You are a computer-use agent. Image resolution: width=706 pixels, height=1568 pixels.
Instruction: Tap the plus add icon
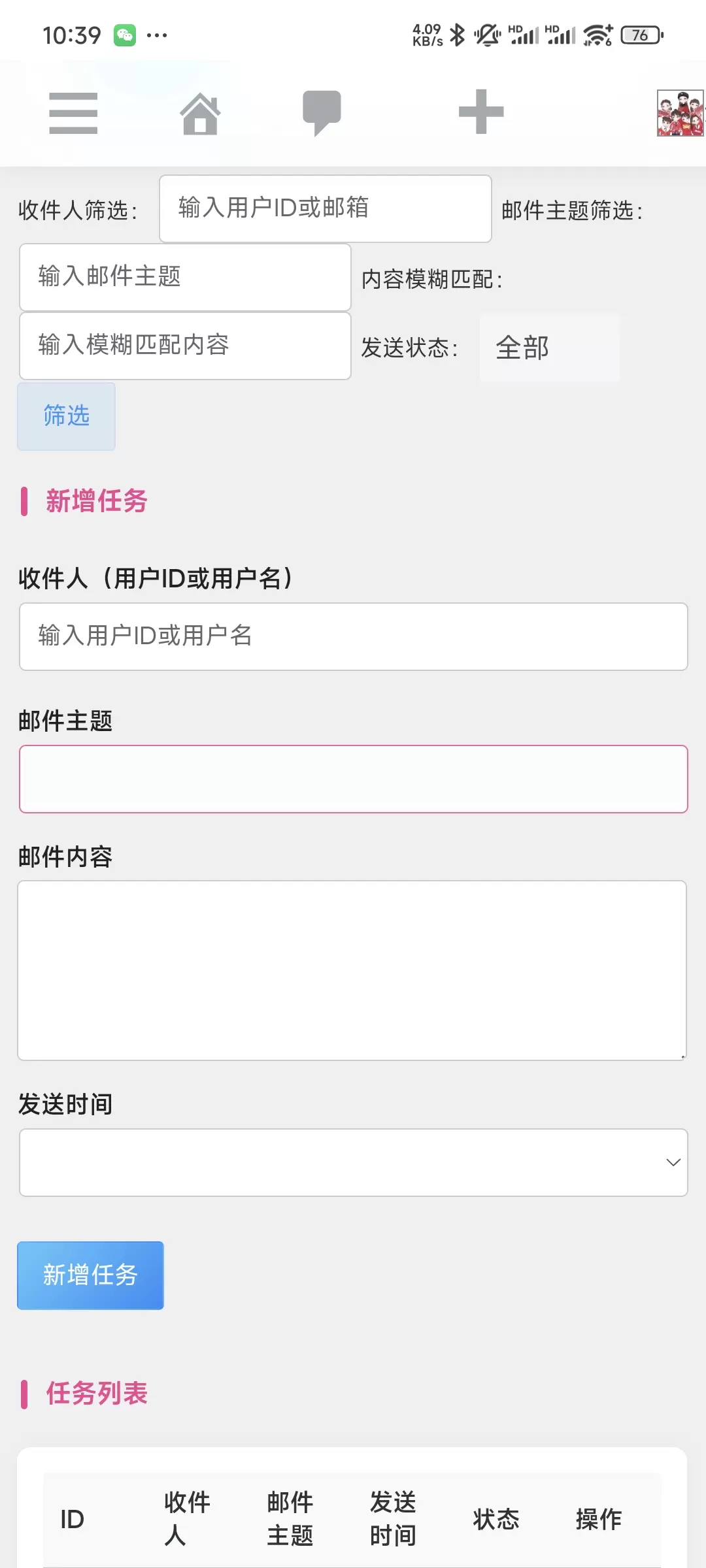tap(481, 112)
